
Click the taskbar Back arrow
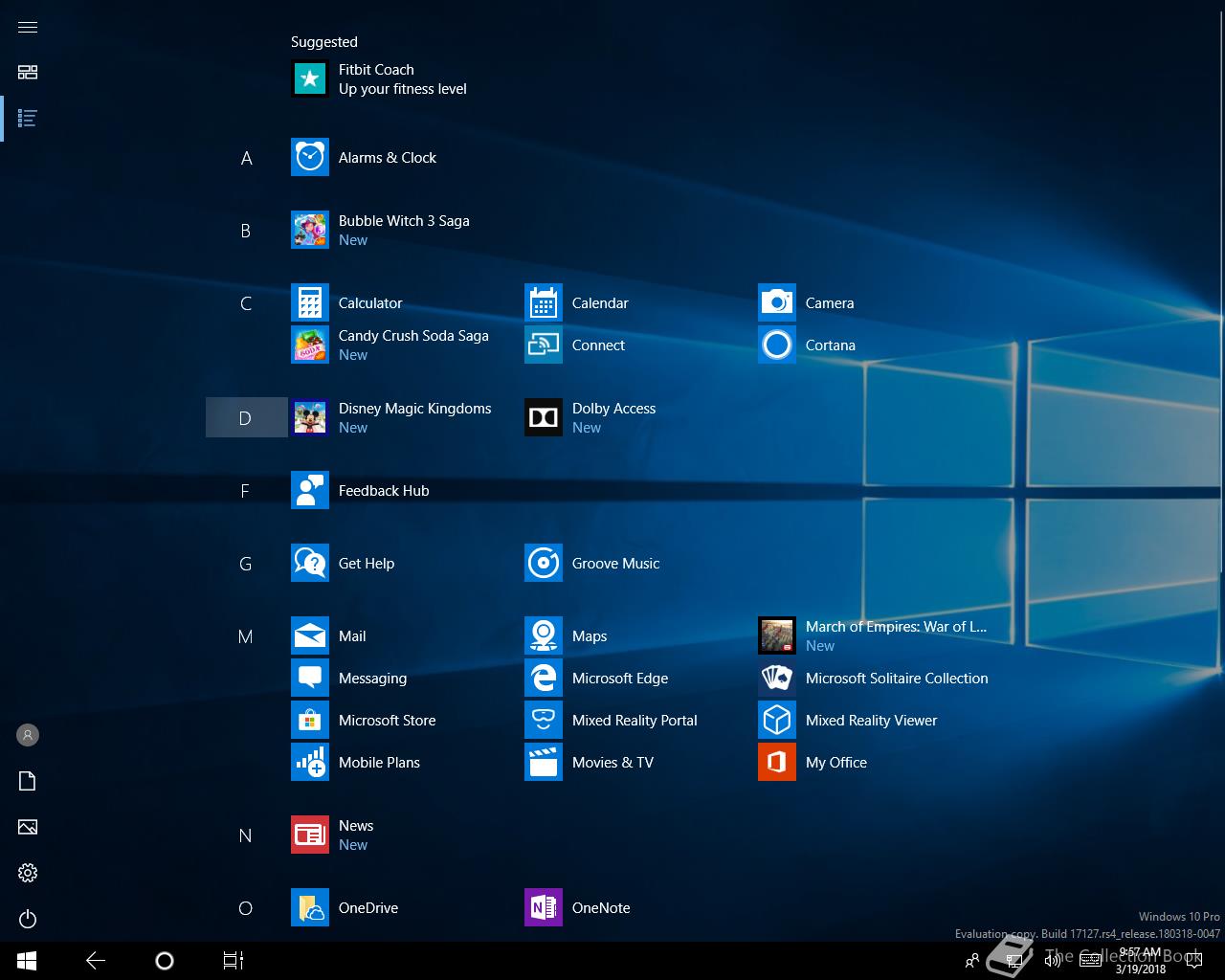tap(96, 961)
